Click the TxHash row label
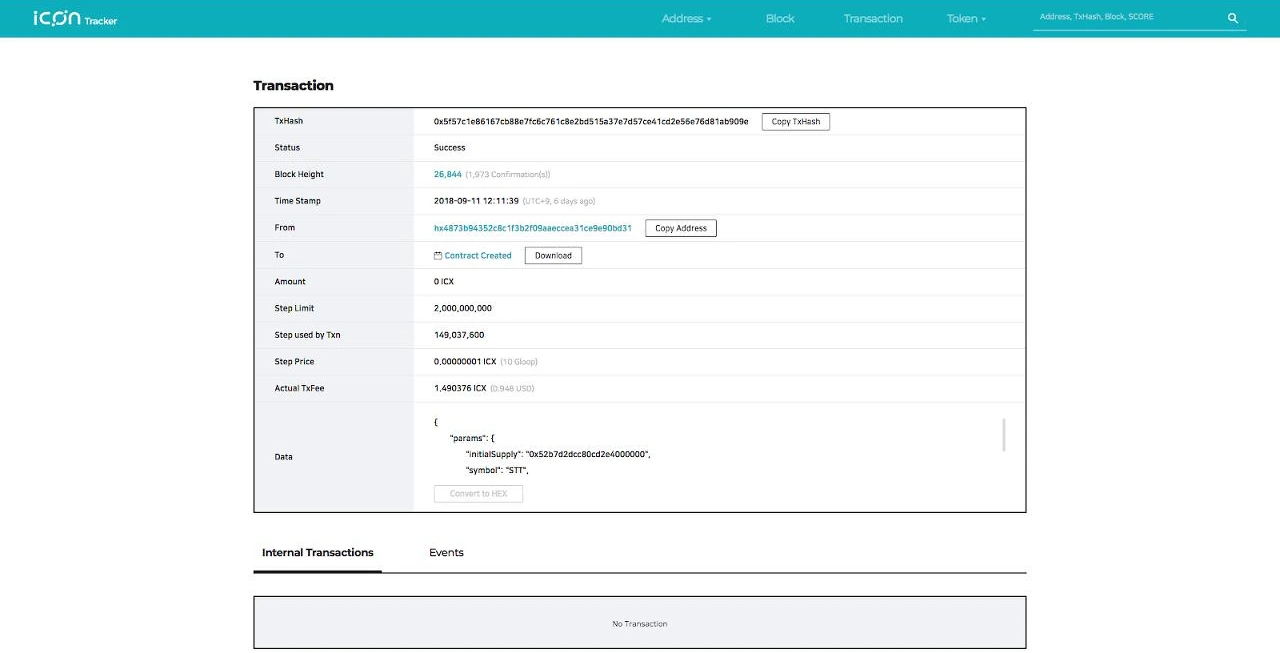 (289, 121)
